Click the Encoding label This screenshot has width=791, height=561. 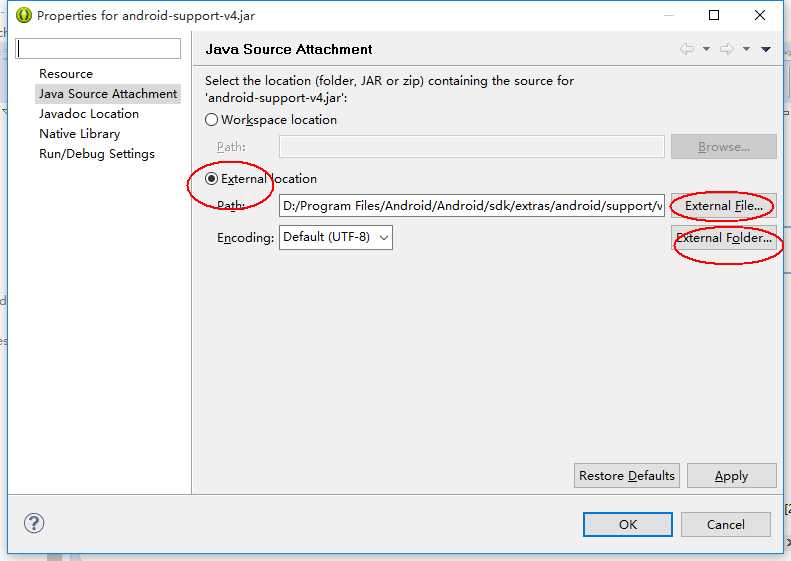(246, 238)
